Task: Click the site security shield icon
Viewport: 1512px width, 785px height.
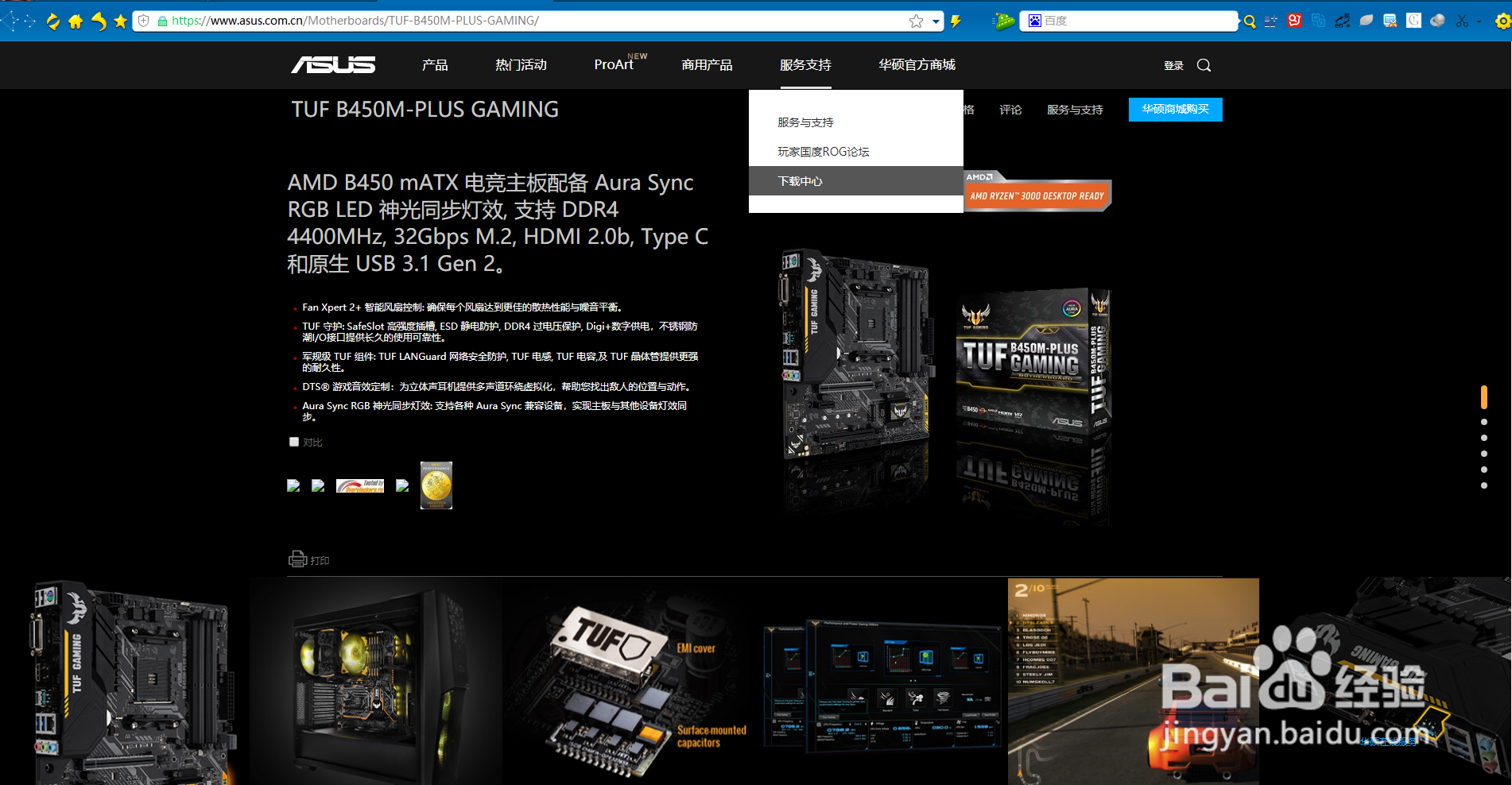Action: pos(144,21)
